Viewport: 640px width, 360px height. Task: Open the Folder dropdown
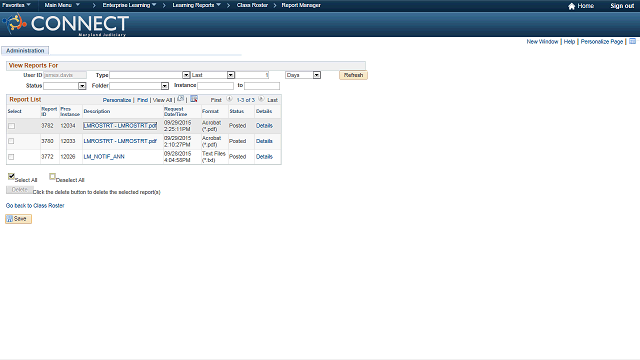[x=164, y=86]
